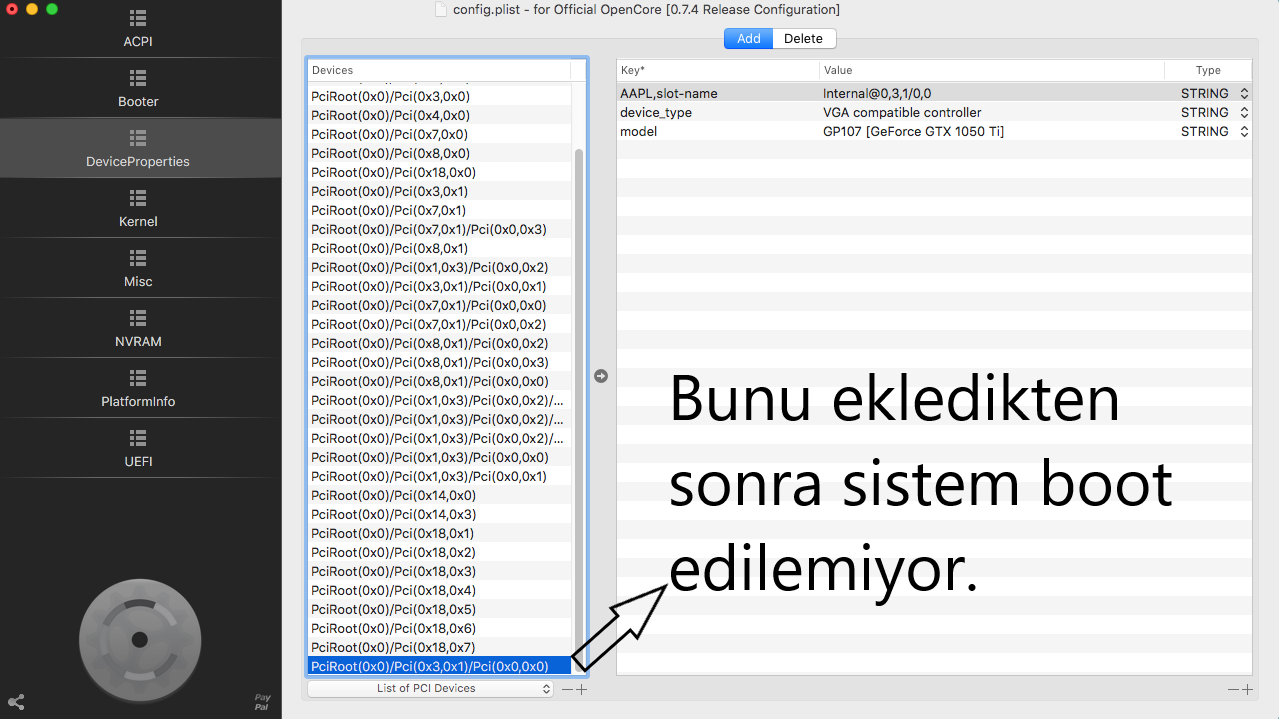Select device PciRoot(0x0)/Pci(0x14,0x0) in the list

point(393,495)
